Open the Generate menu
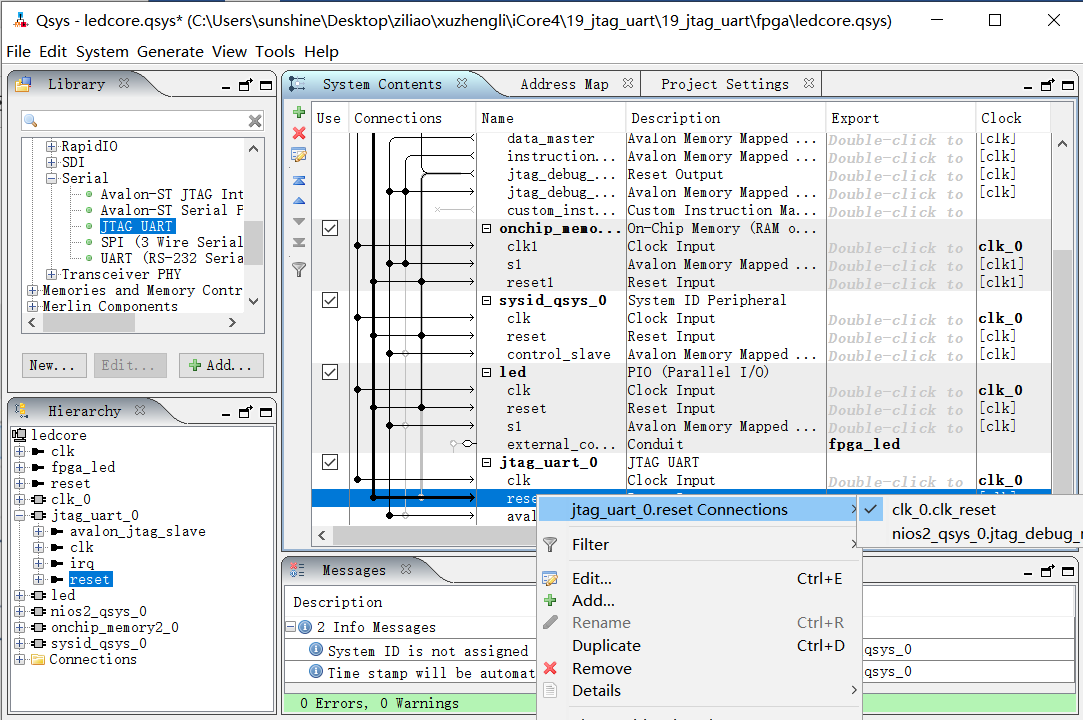The width and height of the screenshot is (1083, 720). pyautogui.click(x=170, y=52)
